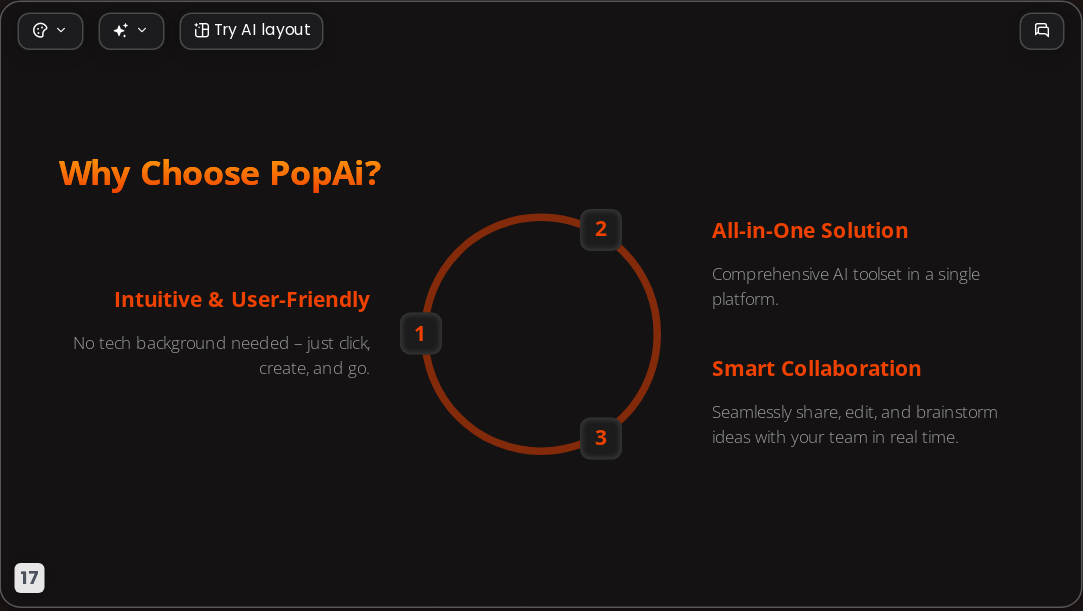Viewport: 1083px width, 611px height.
Task: Click empty center of the circle diagram
Action: 541,334
